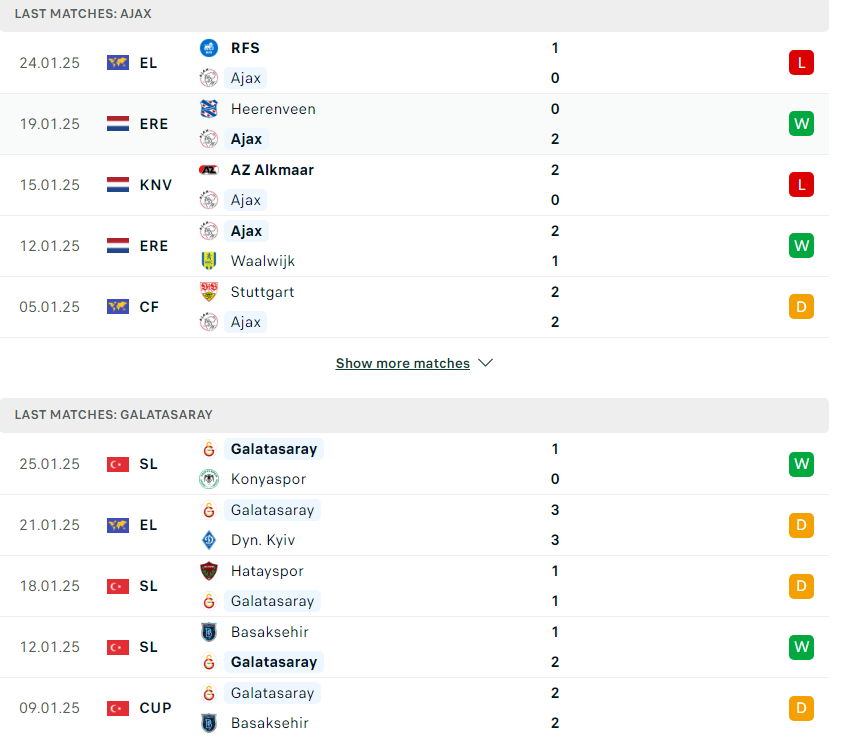The width and height of the screenshot is (844, 738).
Task: Click the Heerenveen club crest
Action: (x=209, y=109)
